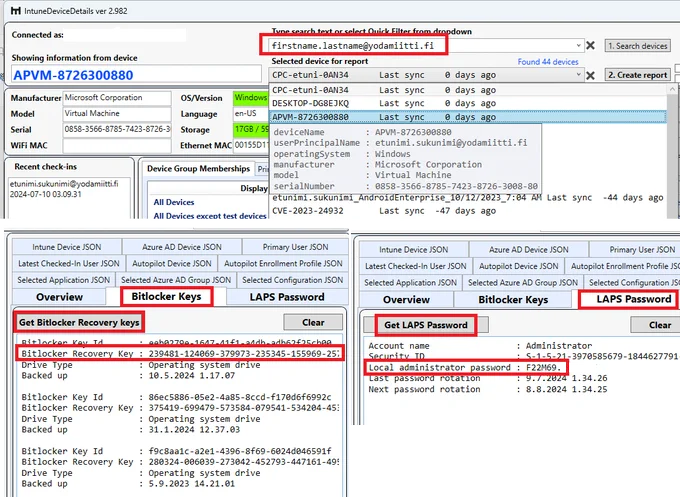Open Latest Checked-In User JSON tab, left panel
Image resolution: width=680 pixels, height=497 pixels.
[69, 263]
